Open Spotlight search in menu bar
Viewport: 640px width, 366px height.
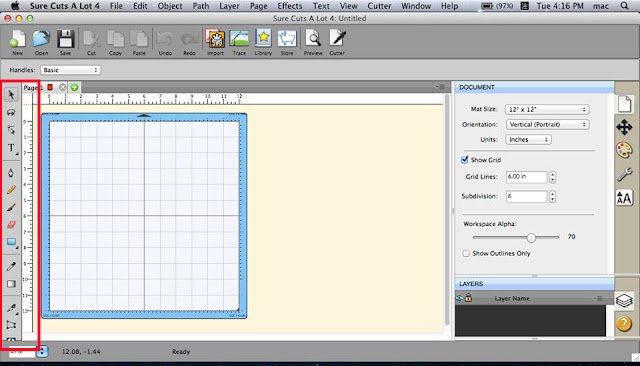click(625, 6)
